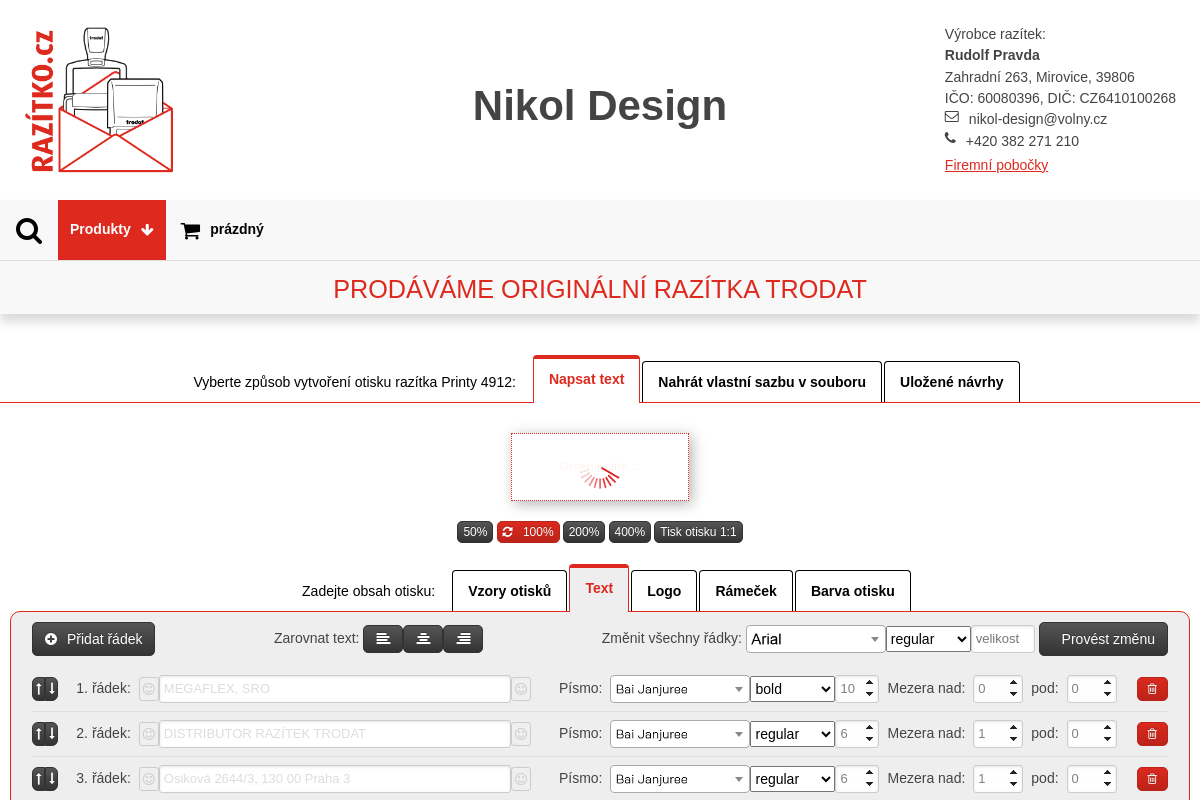Click Tisk otisku 1:1 button

[x=698, y=532]
